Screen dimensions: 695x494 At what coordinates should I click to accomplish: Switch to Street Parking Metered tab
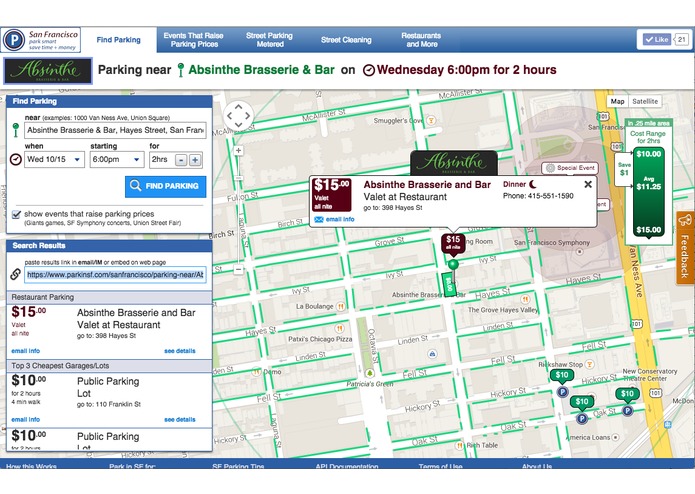tap(269, 40)
